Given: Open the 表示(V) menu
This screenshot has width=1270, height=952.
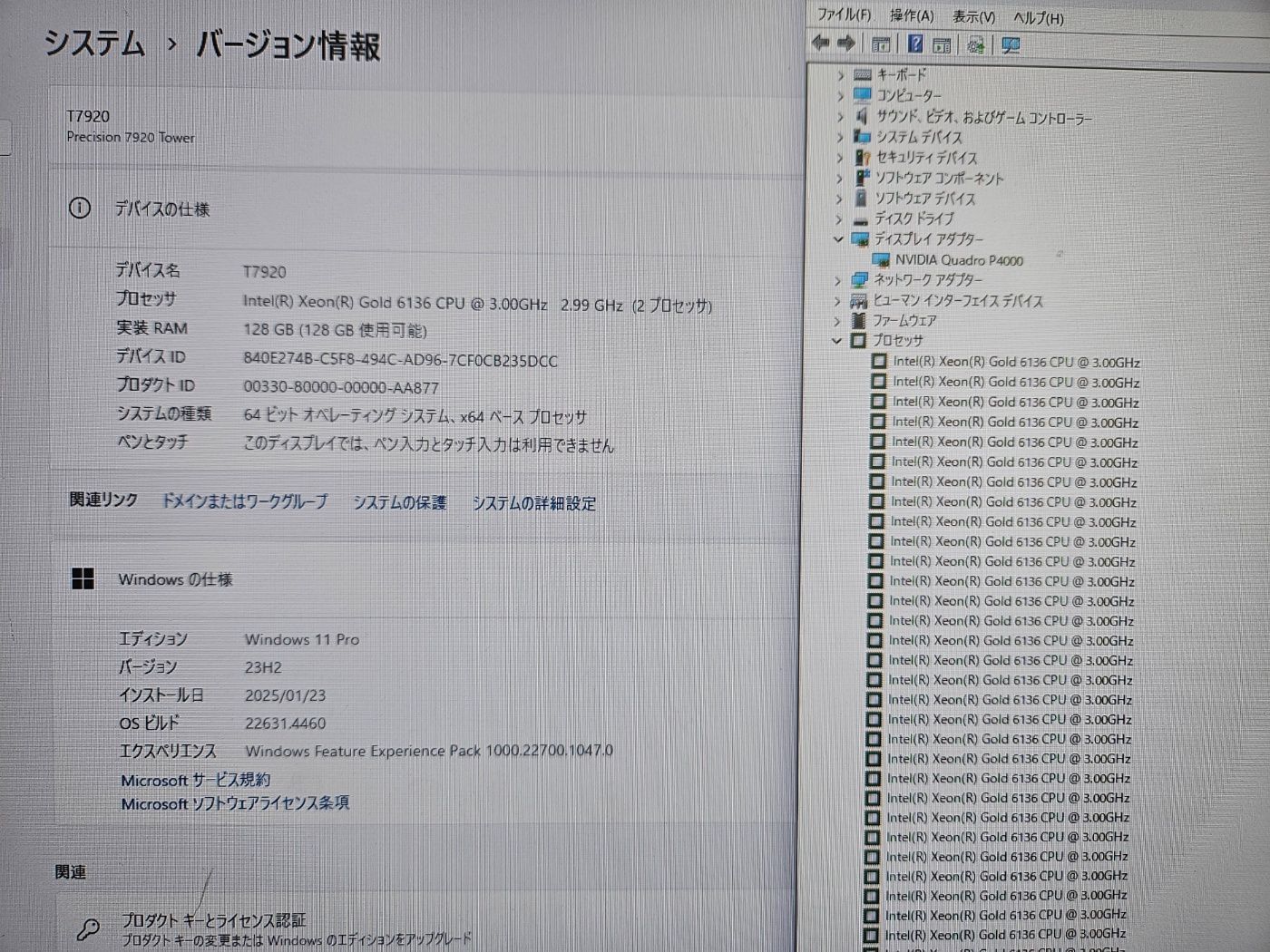Looking at the screenshot, I should (x=973, y=16).
